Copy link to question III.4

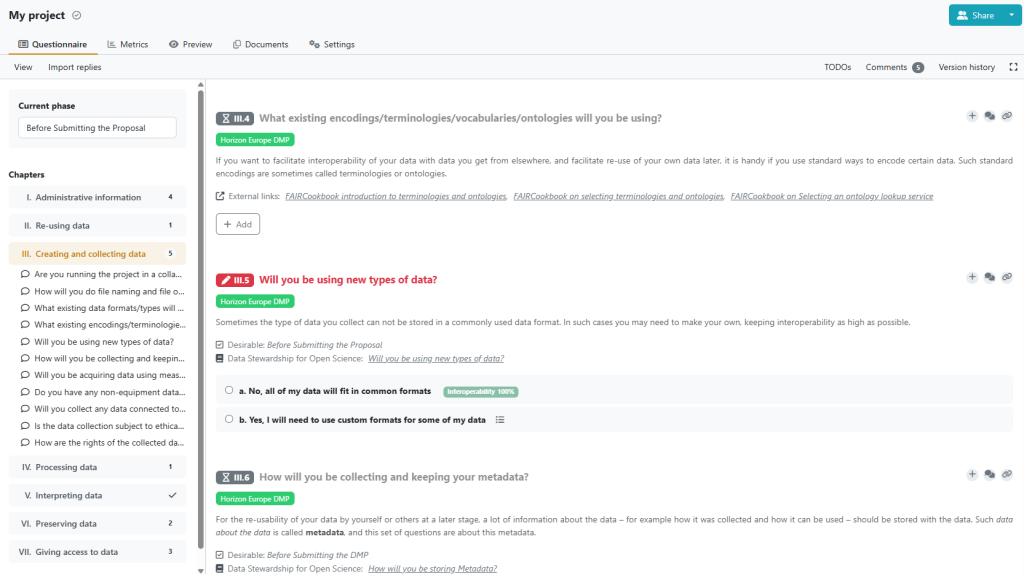(1007, 116)
